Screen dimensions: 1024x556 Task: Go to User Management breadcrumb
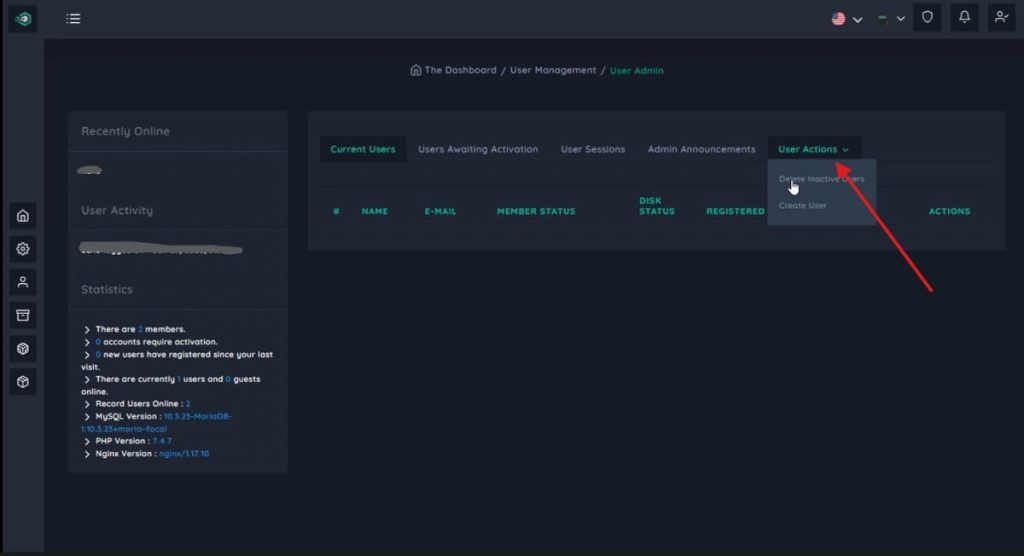click(x=553, y=70)
